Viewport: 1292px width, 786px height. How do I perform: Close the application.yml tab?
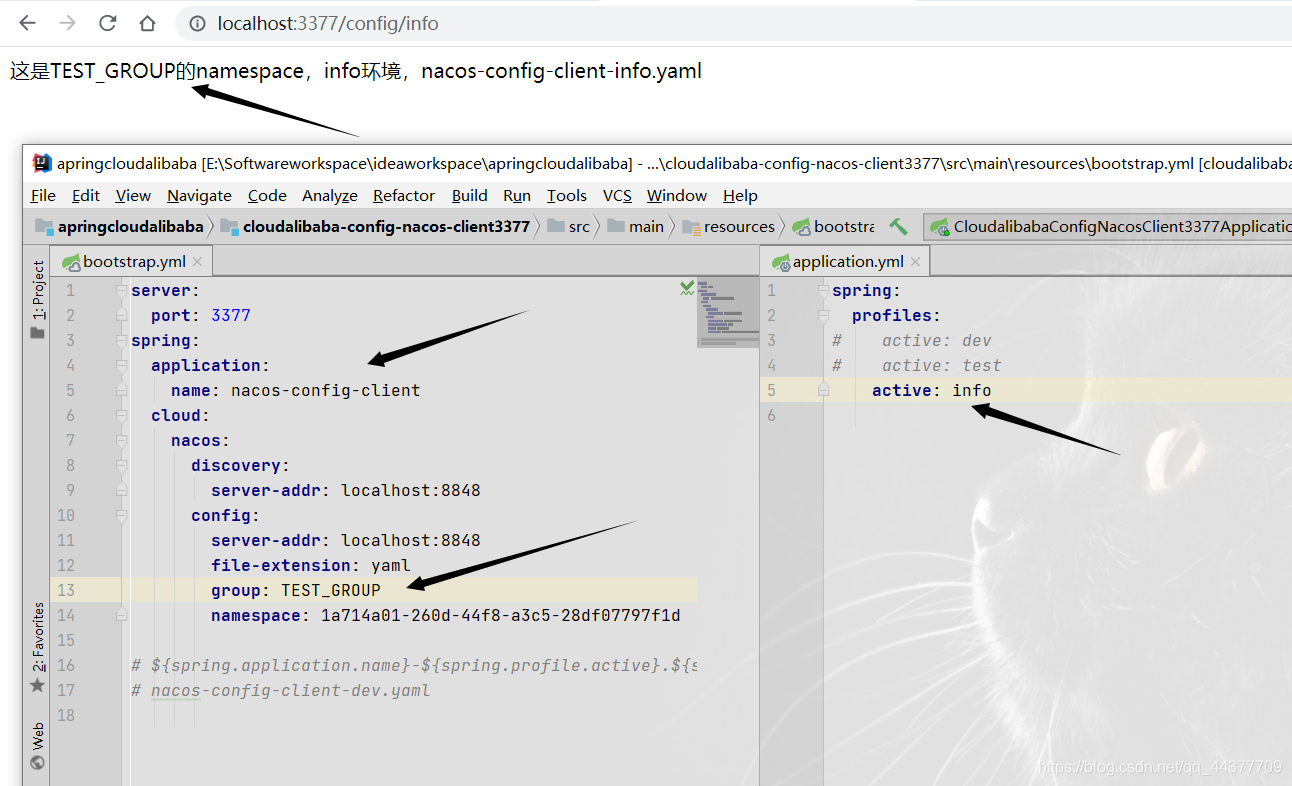click(915, 262)
